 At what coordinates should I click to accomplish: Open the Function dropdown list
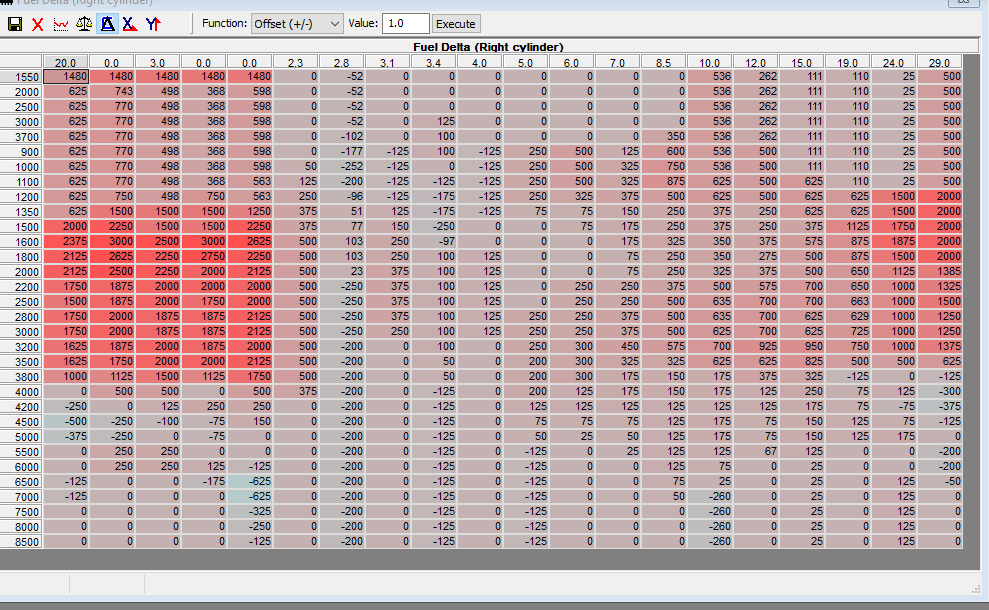pyautogui.click(x=297, y=23)
